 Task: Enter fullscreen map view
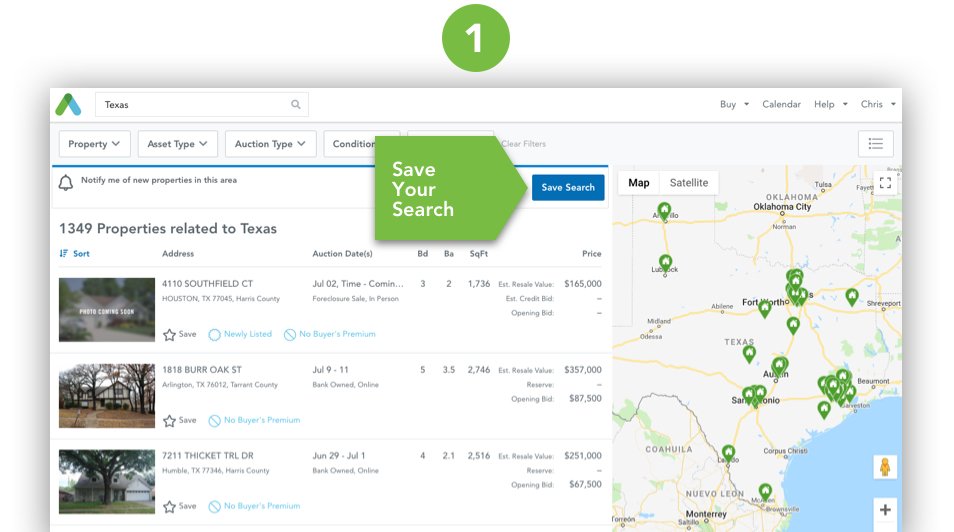885,183
